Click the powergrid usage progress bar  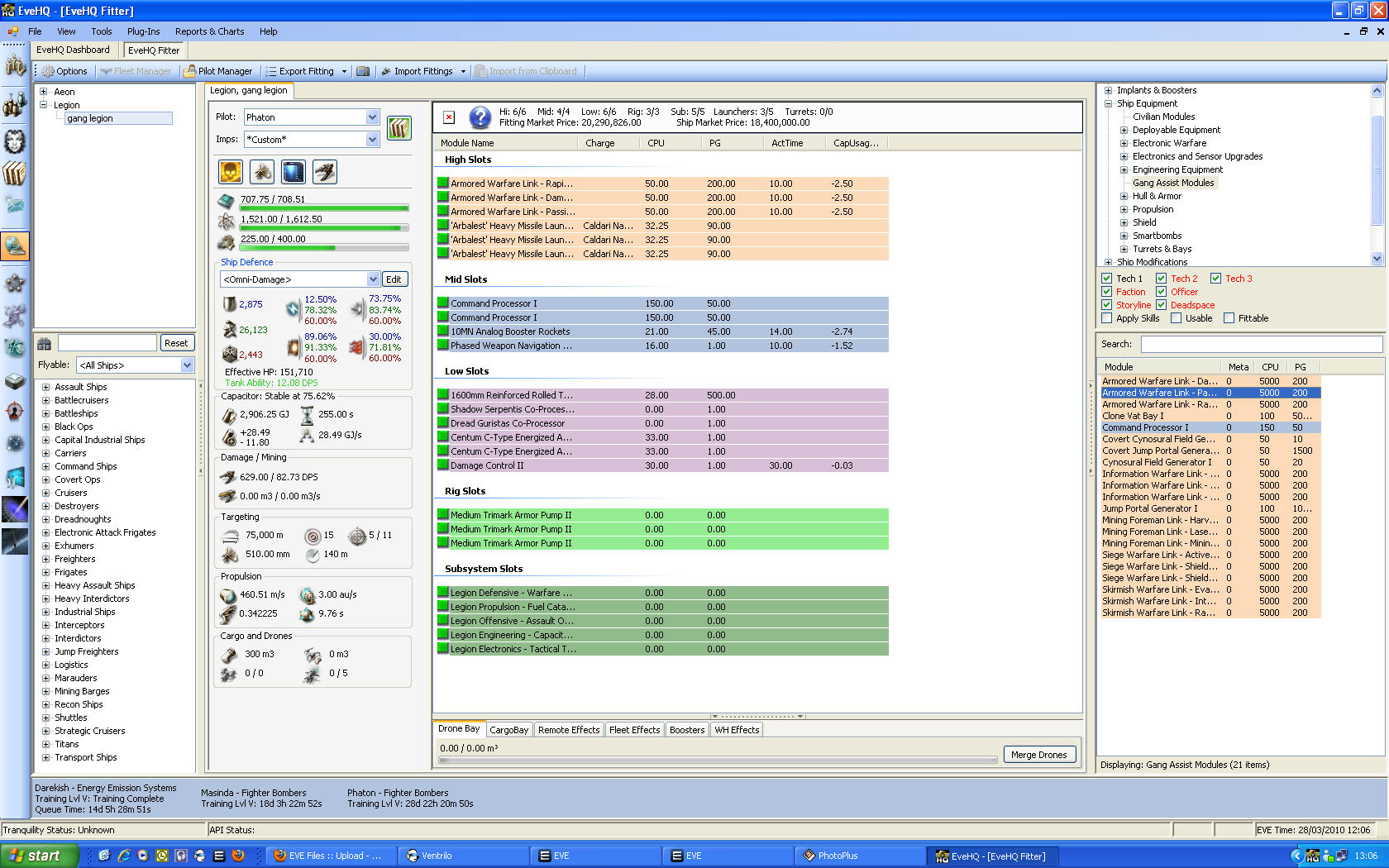324,228
